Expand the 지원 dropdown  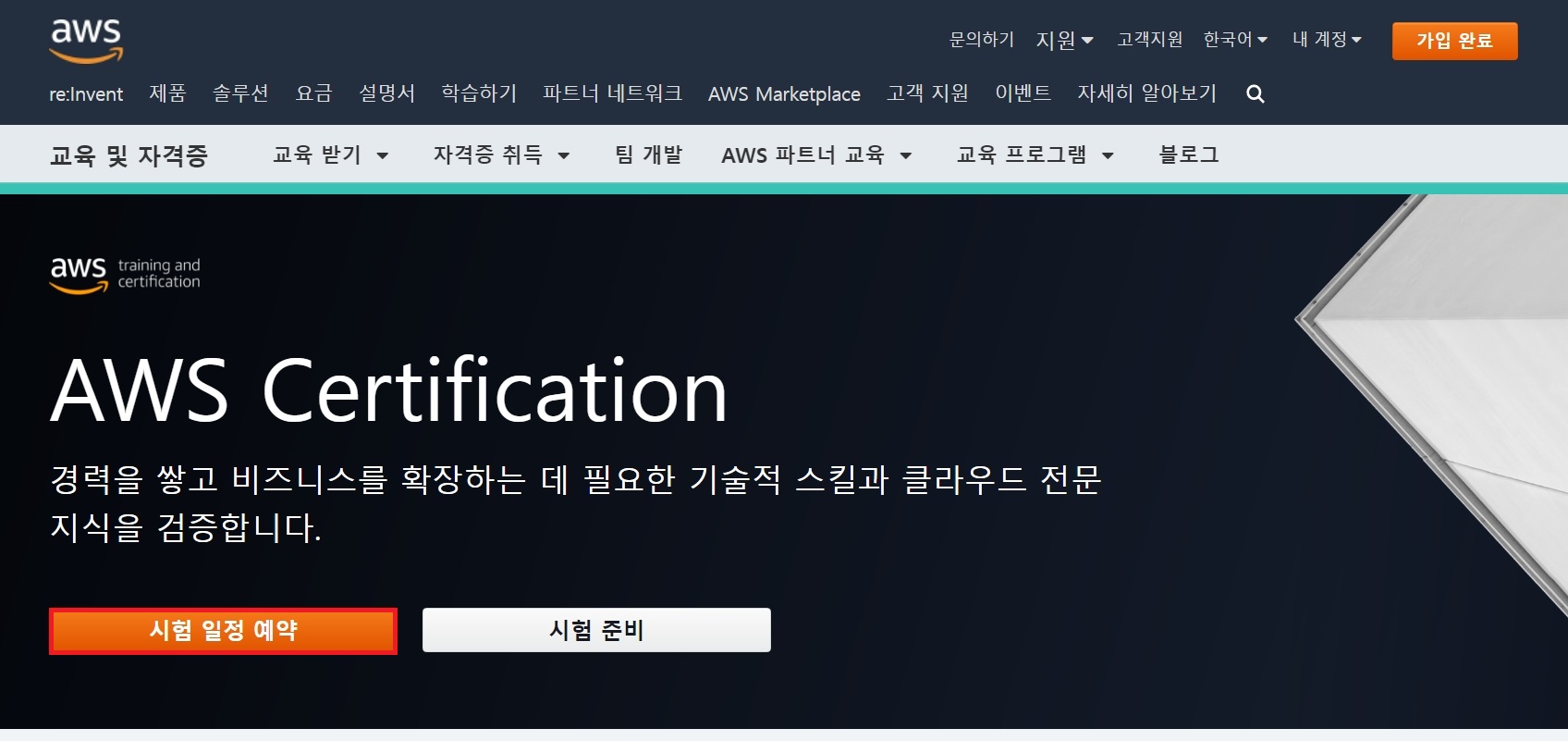1064,40
